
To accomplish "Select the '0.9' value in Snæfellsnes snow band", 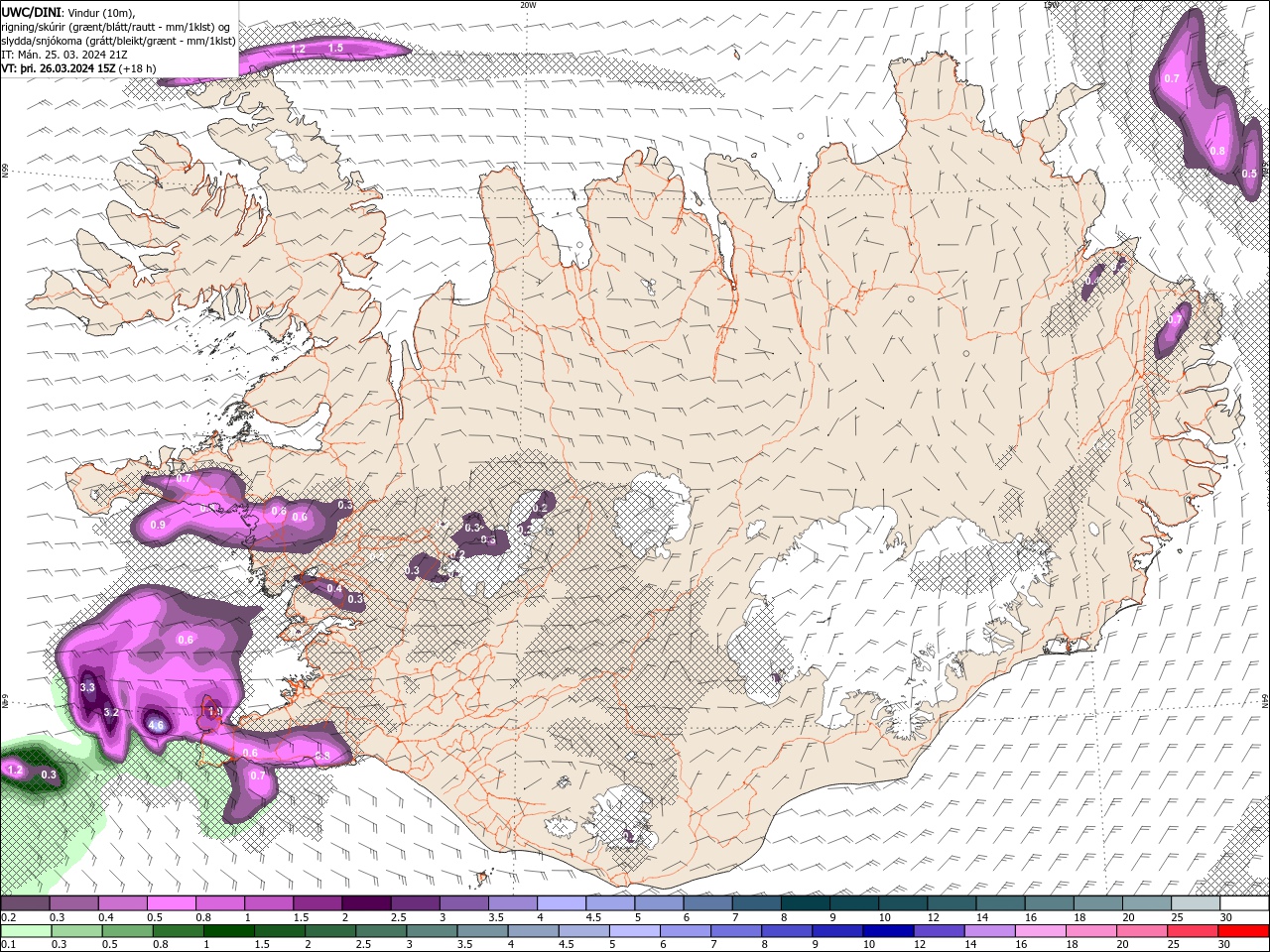I will [157, 524].
